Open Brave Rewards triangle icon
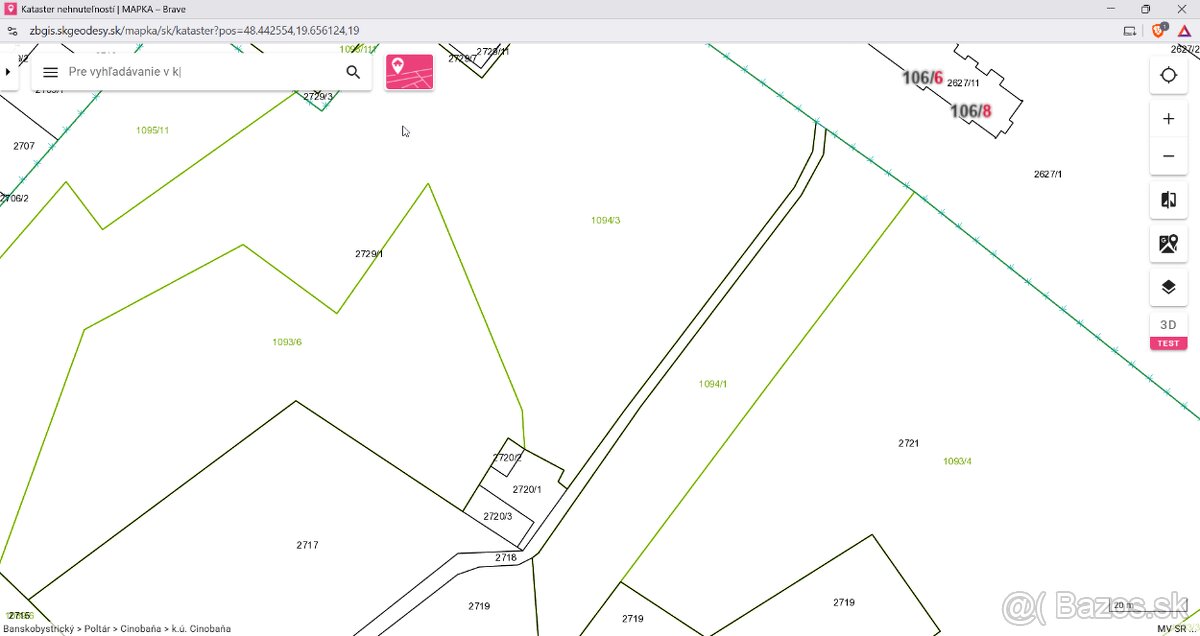1200x636 pixels. pyautogui.click(x=1184, y=30)
